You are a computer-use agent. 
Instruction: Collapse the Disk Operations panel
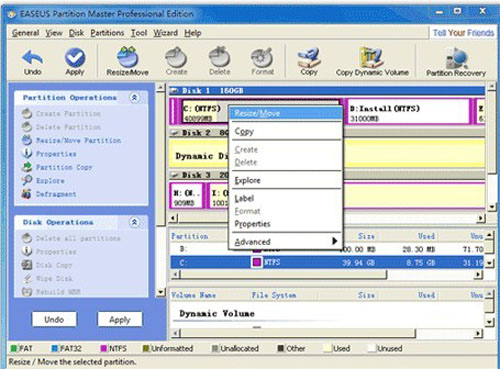[x=134, y=222]
